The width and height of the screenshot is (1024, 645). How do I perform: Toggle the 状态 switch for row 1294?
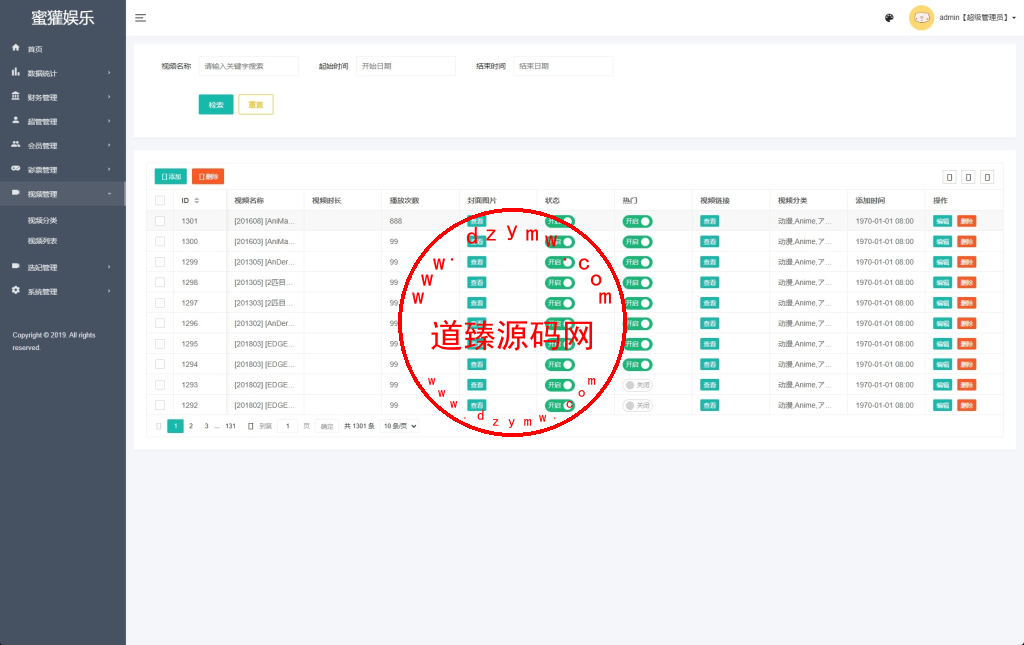coord(560,364)
